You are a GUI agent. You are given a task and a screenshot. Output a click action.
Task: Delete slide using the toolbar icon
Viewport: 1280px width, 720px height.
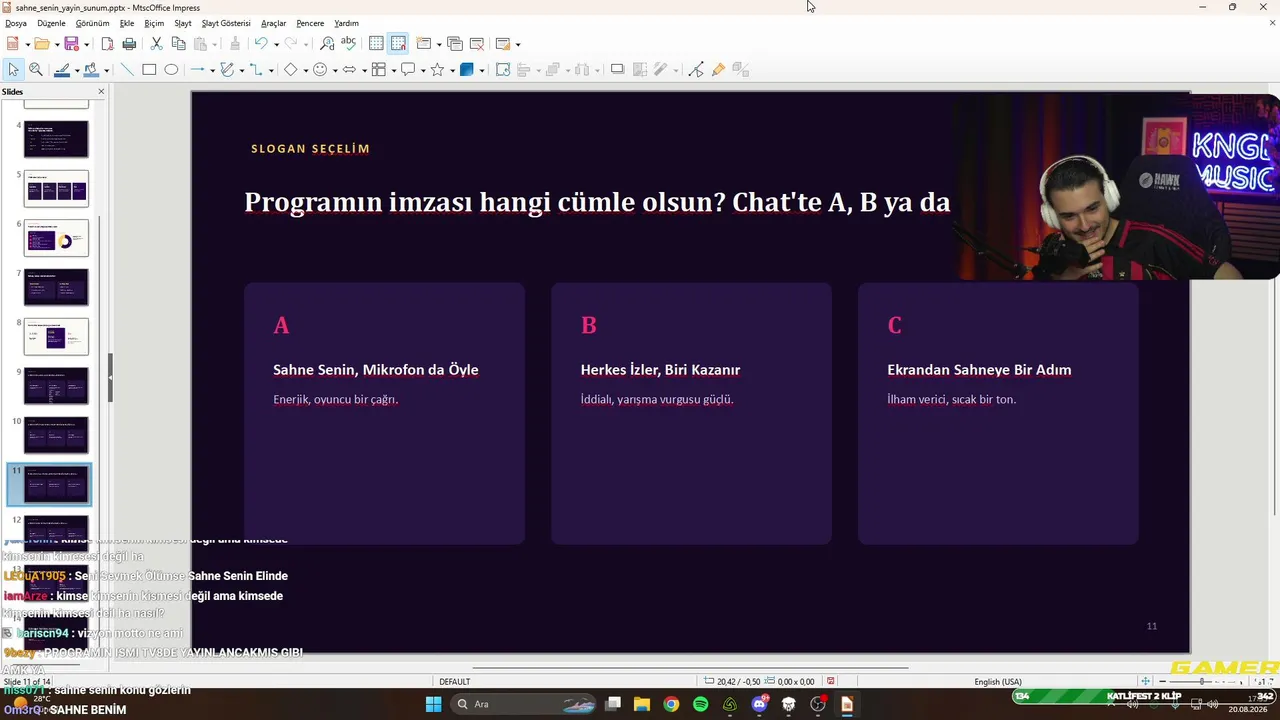click(x=477, y=44)
